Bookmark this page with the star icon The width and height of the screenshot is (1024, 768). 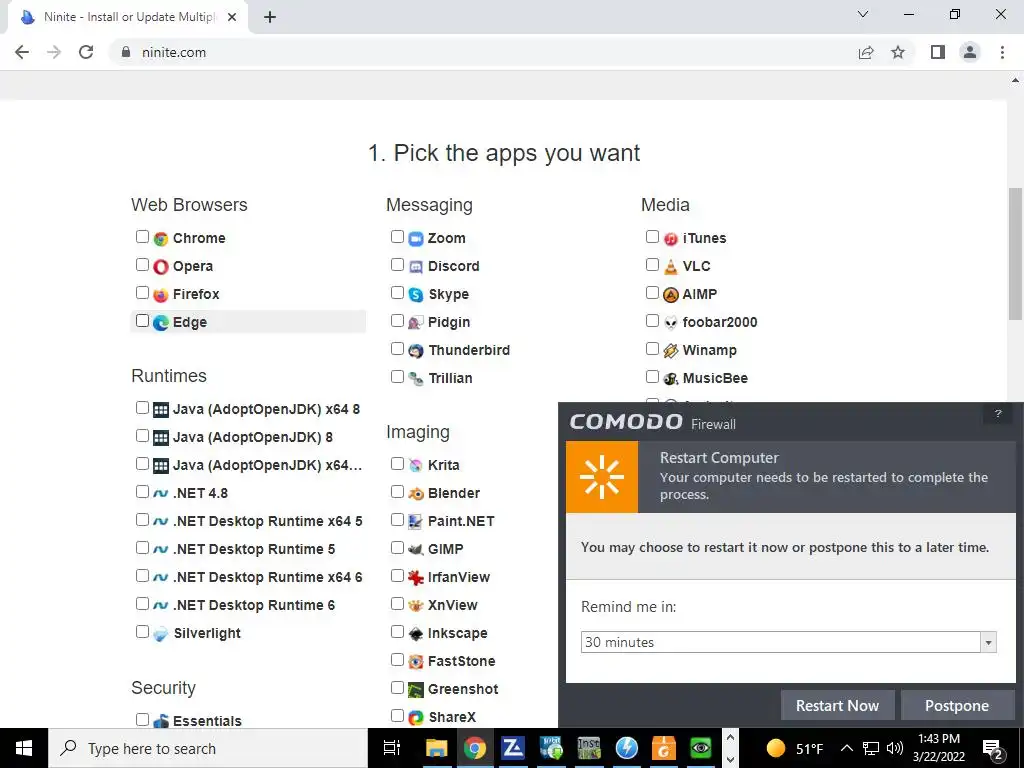(x=898, y=52)
